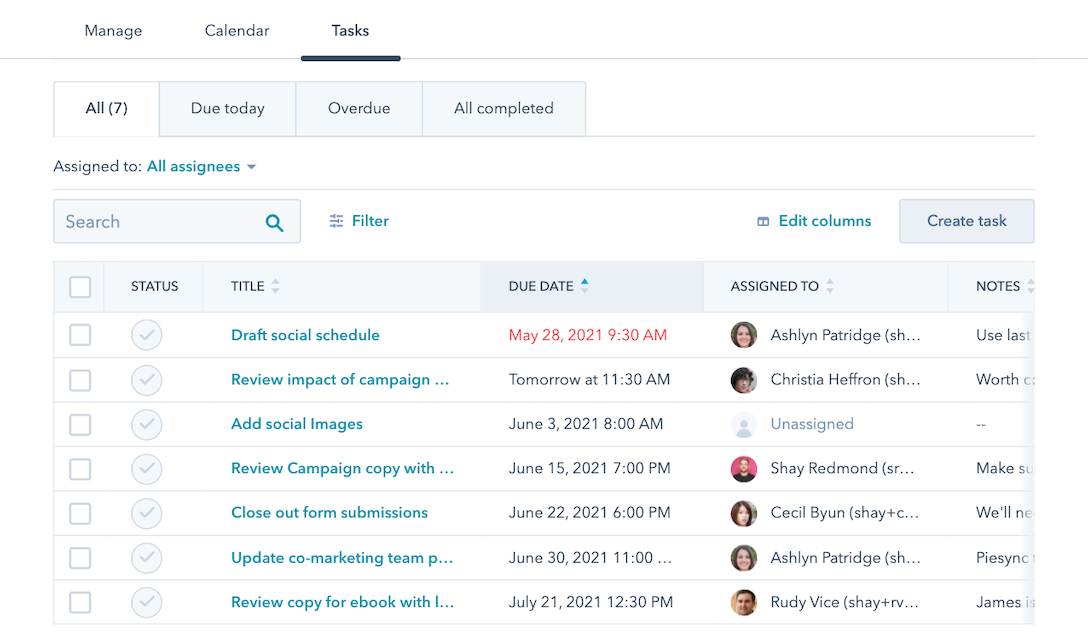Screen dimensions: 1088x644
Task: Tick the select-all checkbox in table header
Action: (80, 287)
